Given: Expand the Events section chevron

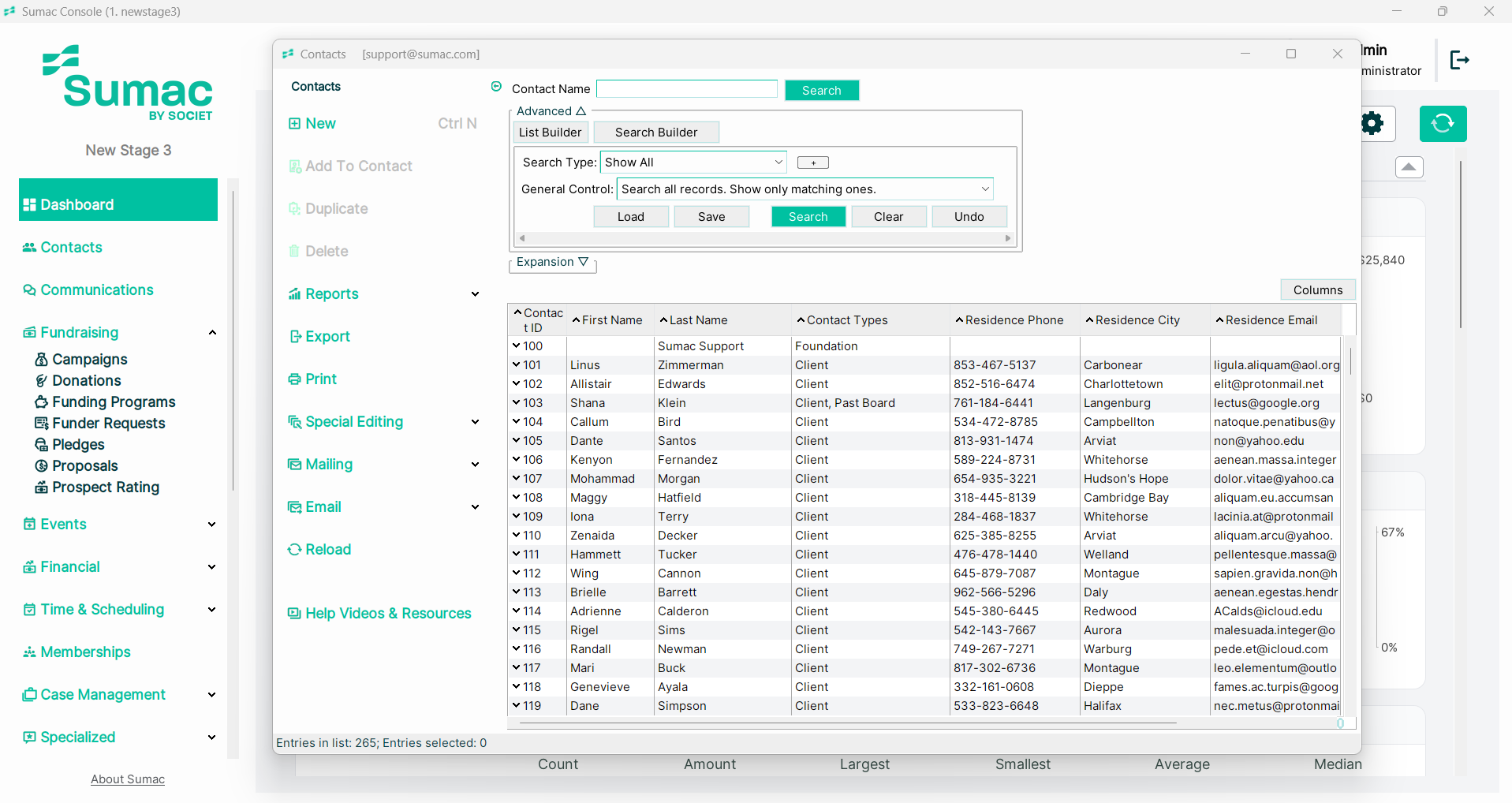Looking at the screenshot, I should [x=212, y=525].
